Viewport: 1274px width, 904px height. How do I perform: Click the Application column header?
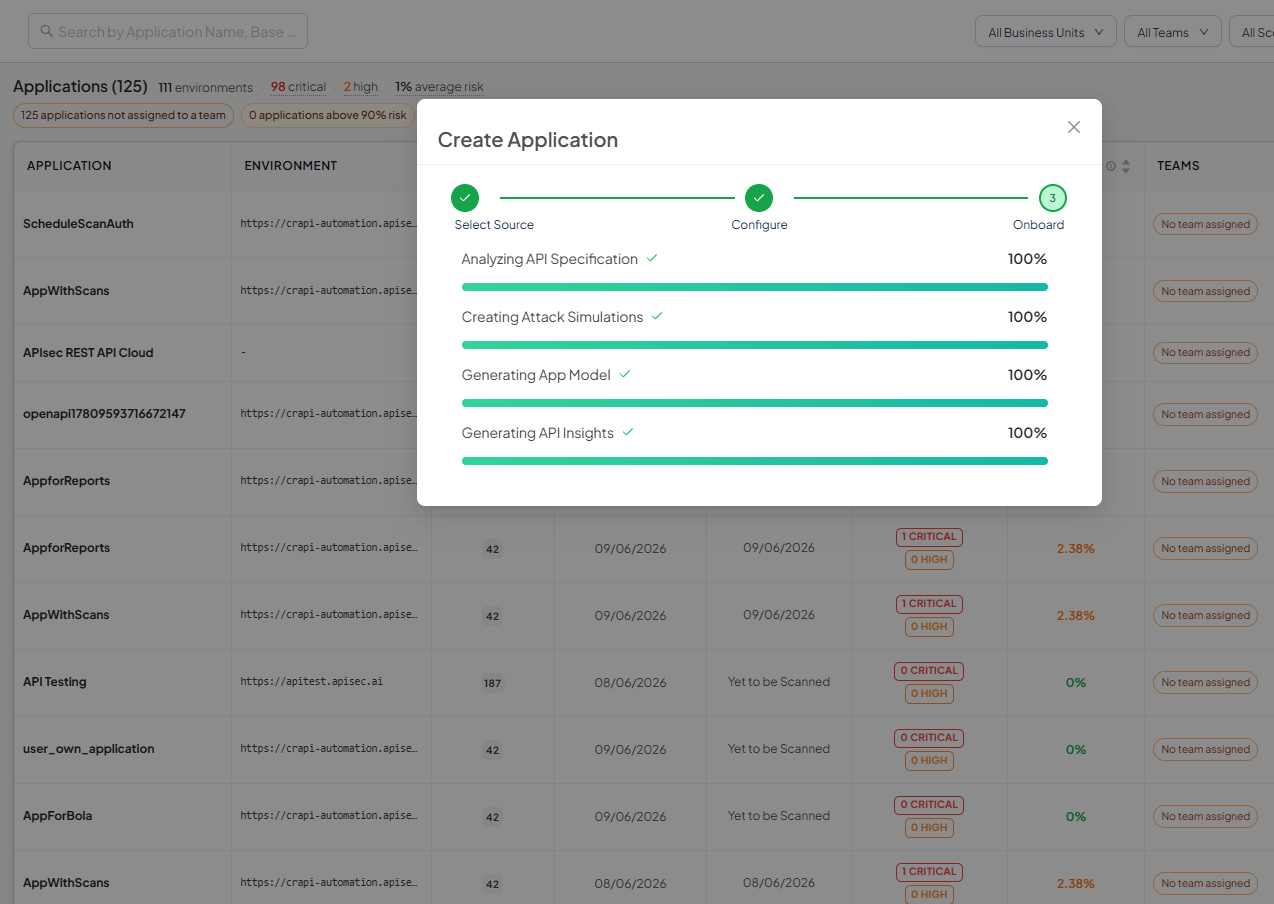coord(69,166)
